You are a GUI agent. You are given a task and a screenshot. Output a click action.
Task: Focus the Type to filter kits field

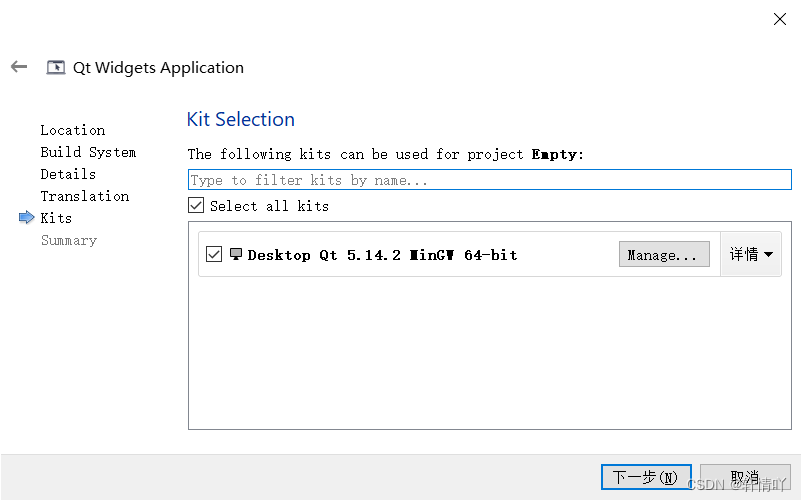(489, 180)
